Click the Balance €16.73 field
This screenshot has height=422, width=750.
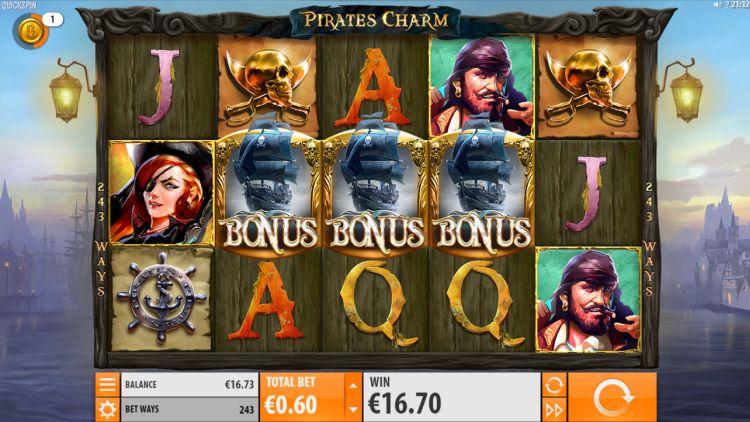click(189, 385)
